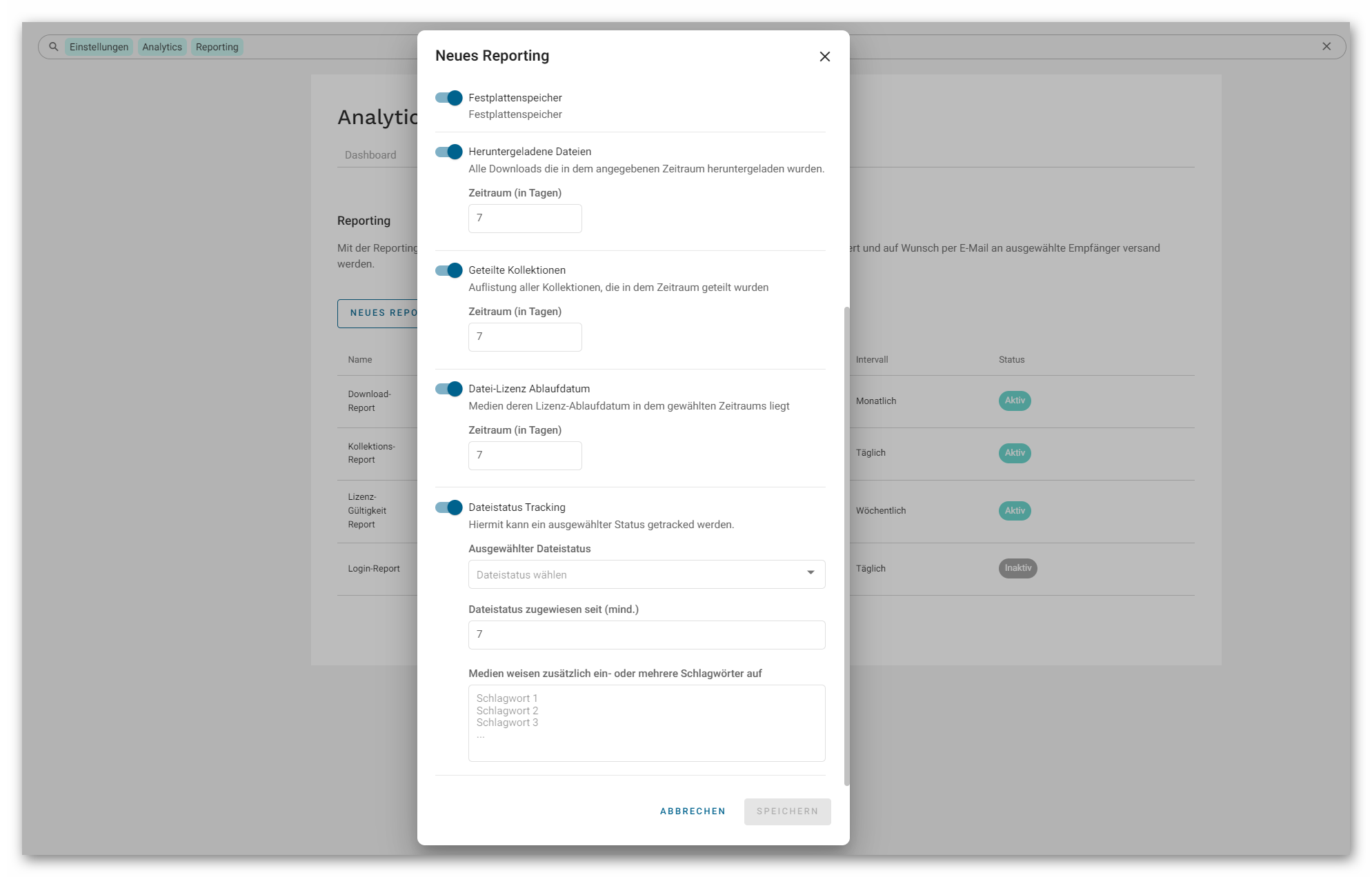The image size is (1372, 877).
Task: Click Aktiv badge for Monatlich row
Action: (1015, 401)
